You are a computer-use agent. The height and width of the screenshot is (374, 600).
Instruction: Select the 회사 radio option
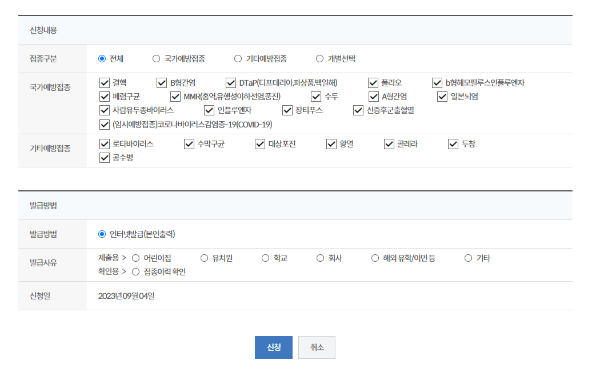click(320, 258)
